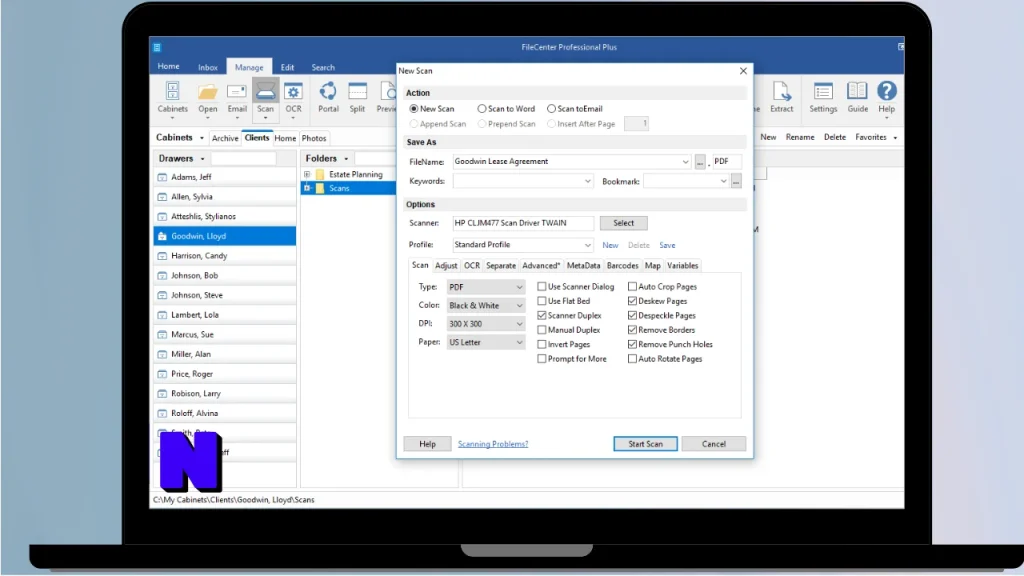
Task: Click the Open folder ribbon icon
Action: coord(208,92)
